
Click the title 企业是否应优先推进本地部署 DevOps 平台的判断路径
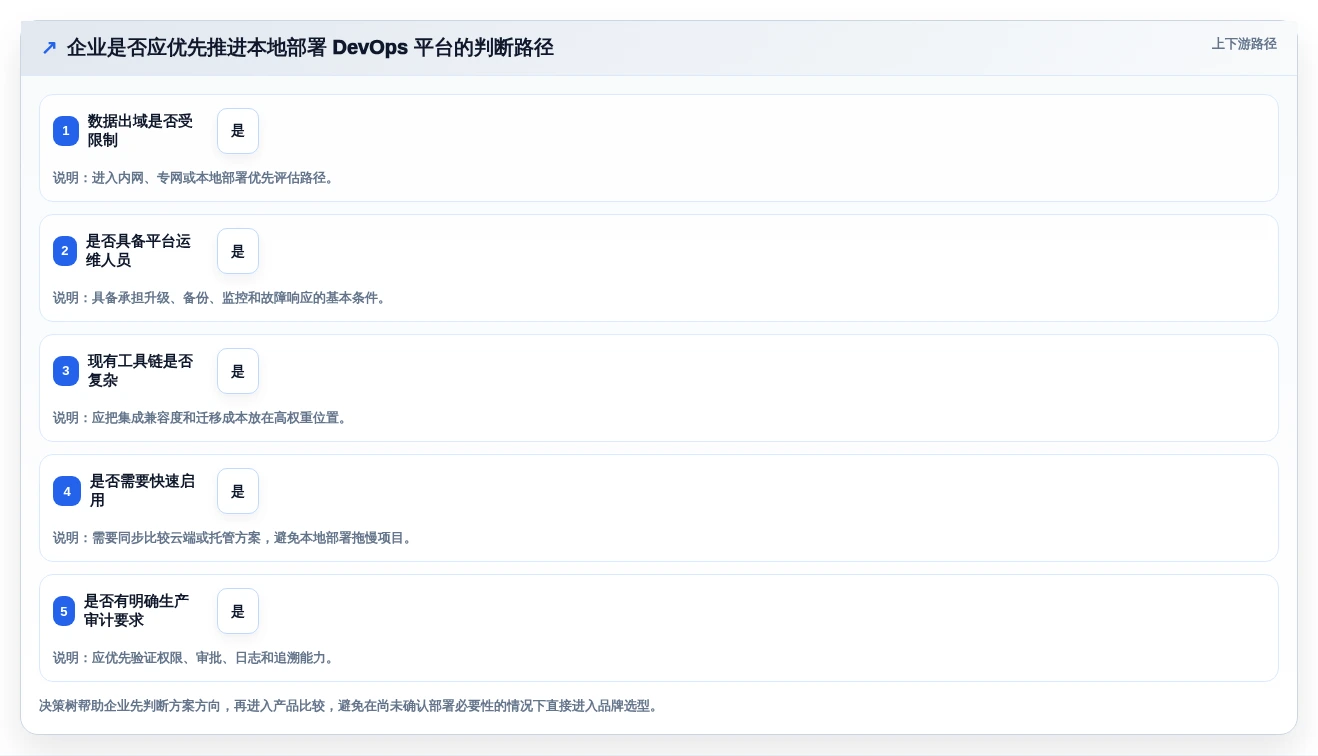[310, 47]
